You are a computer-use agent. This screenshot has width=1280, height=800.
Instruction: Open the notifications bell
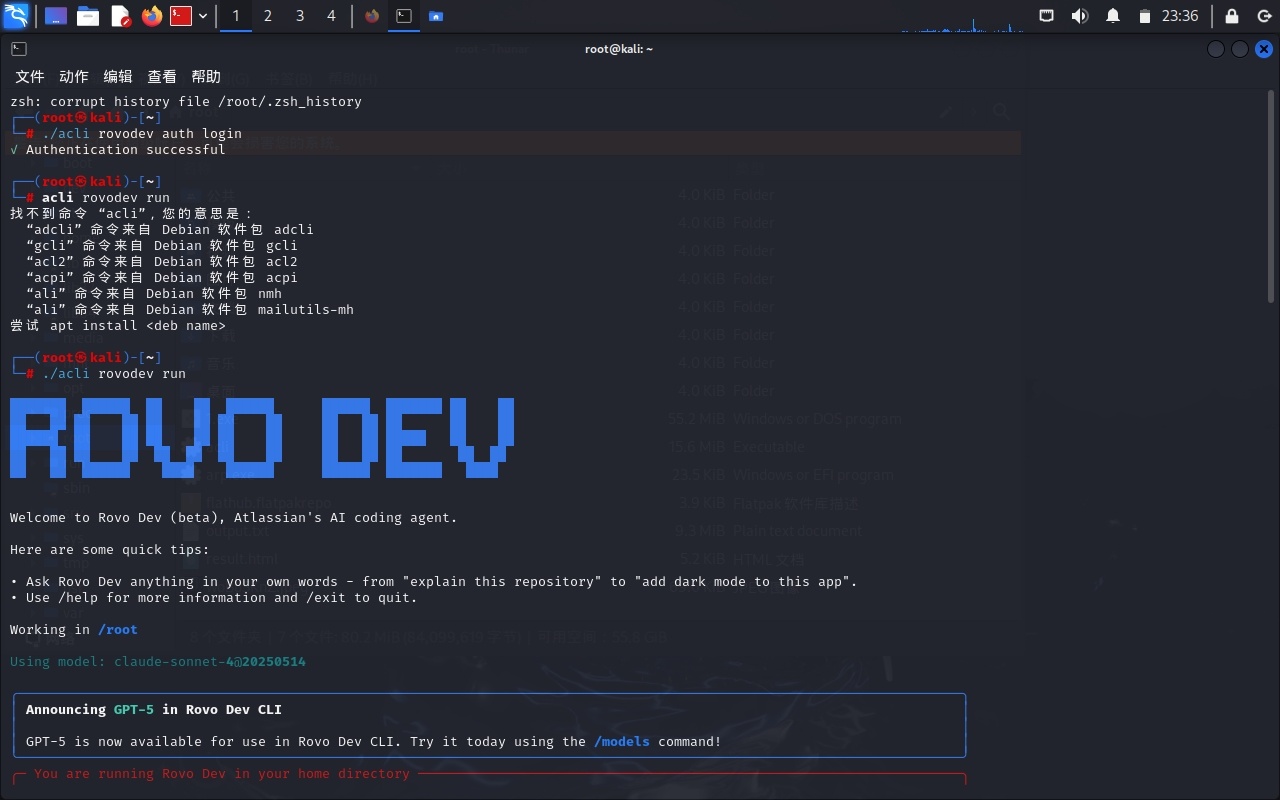1113,16
